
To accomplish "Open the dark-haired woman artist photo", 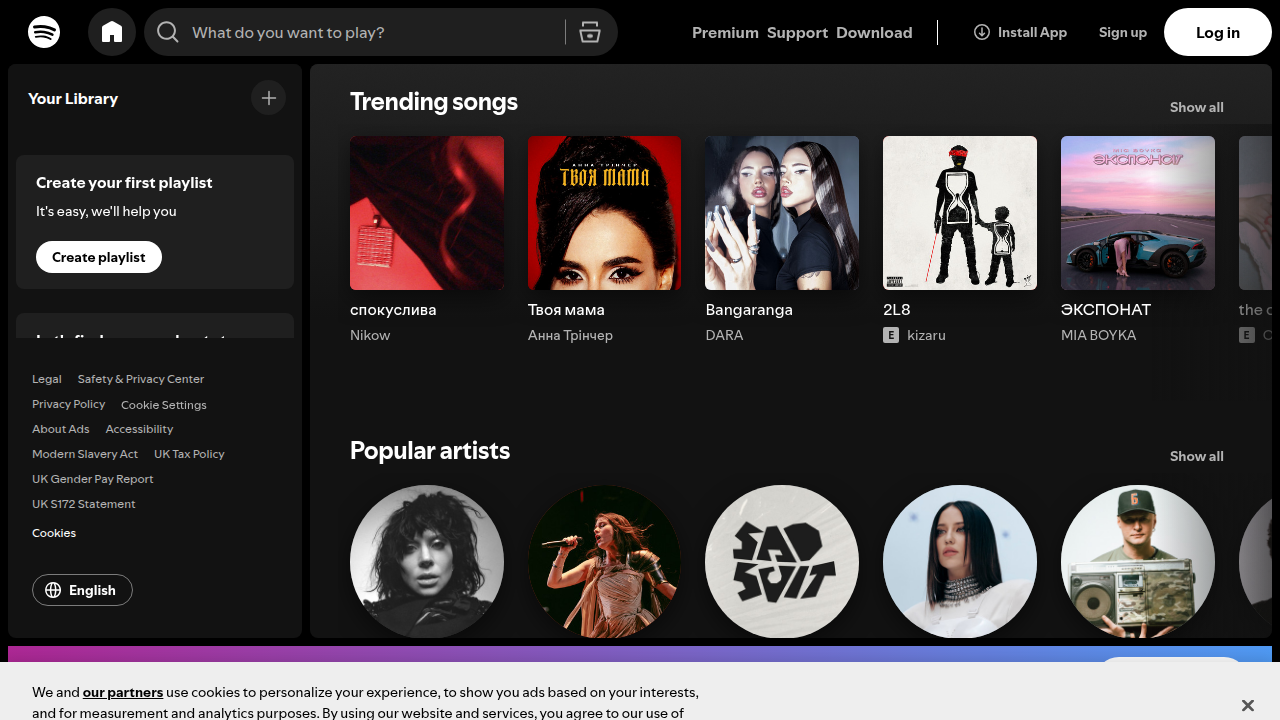I will tap(960, 561).
